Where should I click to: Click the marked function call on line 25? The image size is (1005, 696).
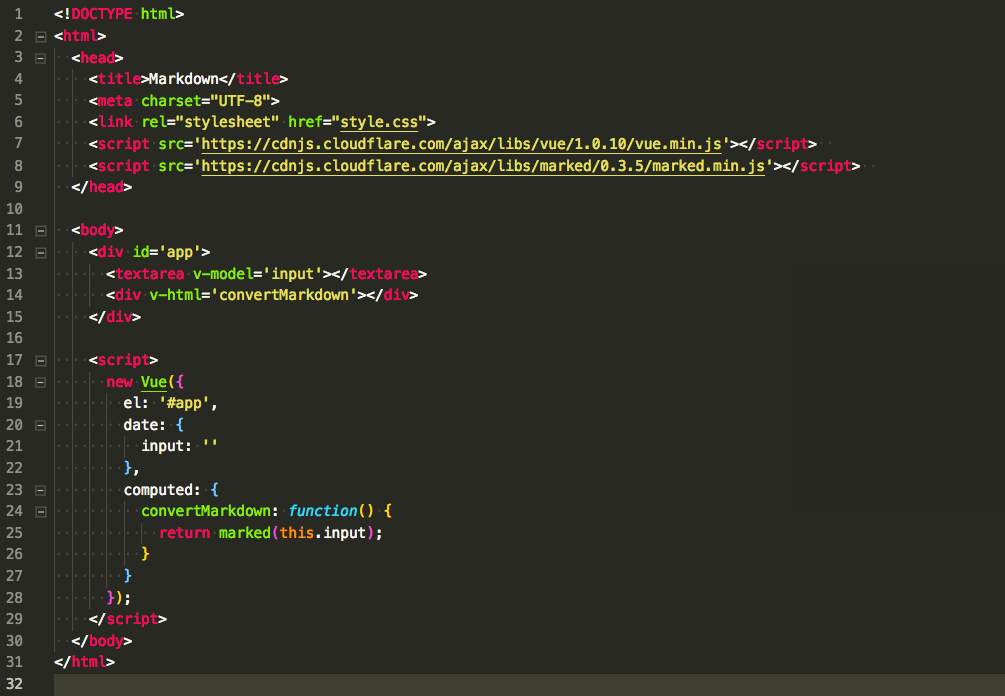[x=245, y=533]
